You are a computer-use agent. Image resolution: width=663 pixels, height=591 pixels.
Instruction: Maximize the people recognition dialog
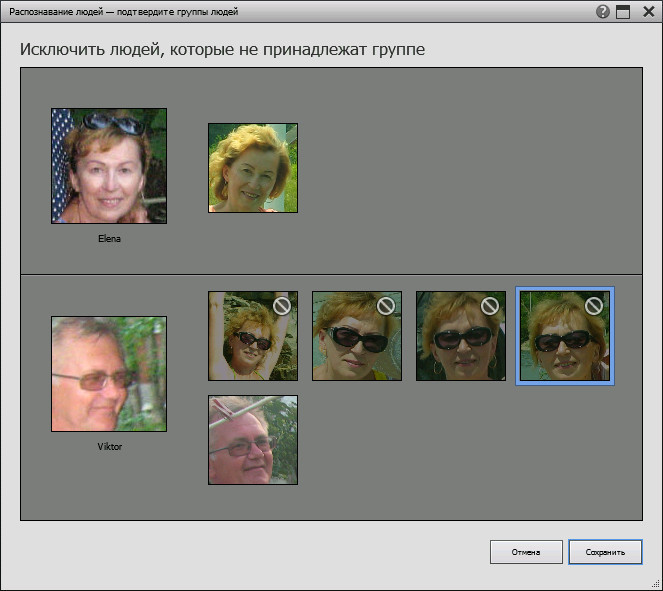pos(623,12)
